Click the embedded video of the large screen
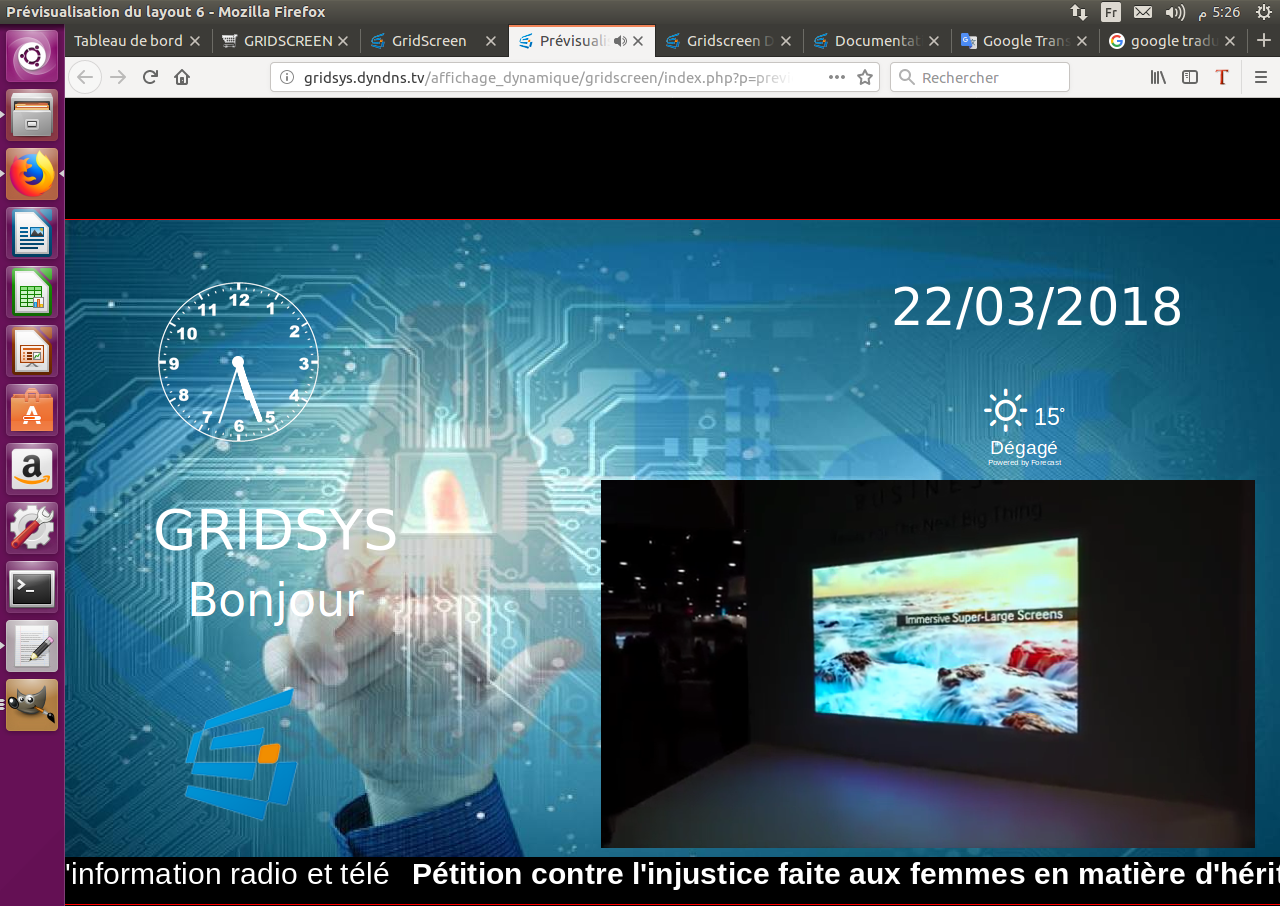Screen dimensions: 1280x906 tap(927, 663)
